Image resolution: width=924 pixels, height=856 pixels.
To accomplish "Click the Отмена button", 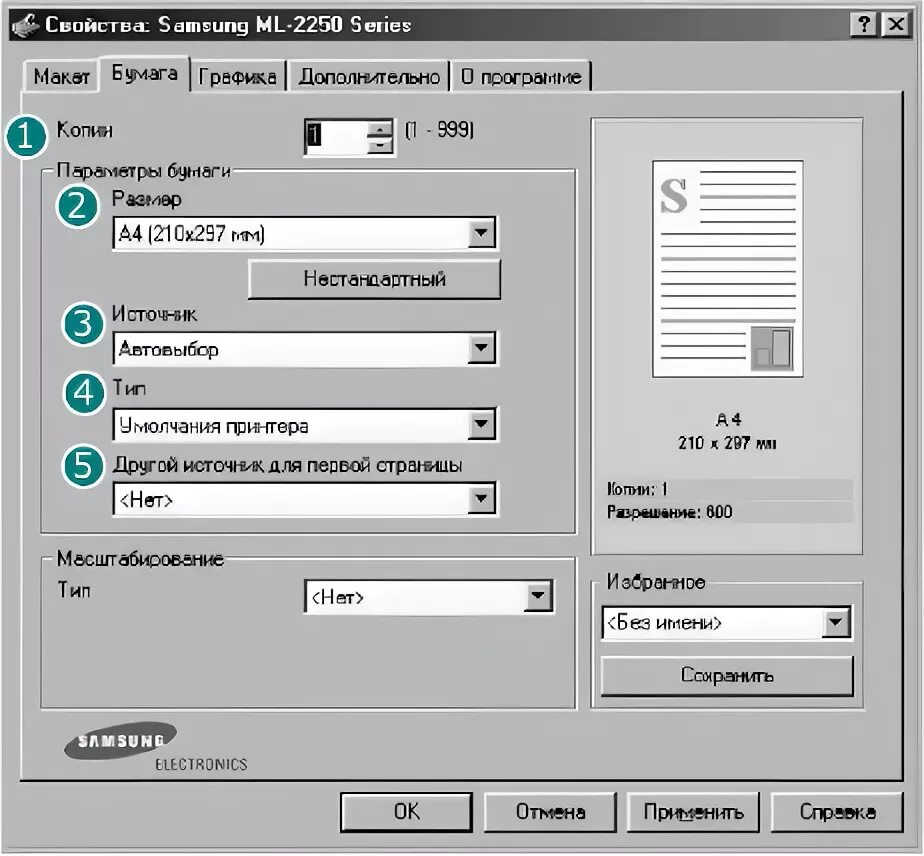I will [550, 812].
